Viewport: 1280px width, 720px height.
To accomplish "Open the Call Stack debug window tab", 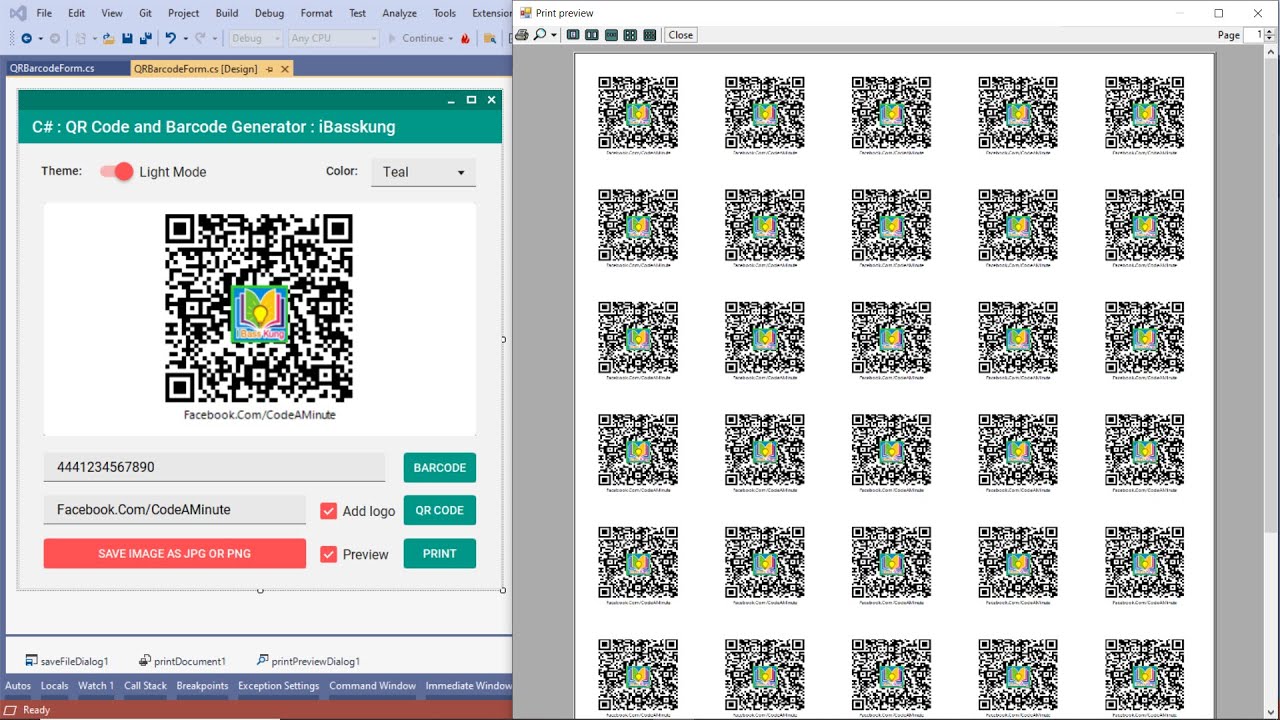I will point(145,686).
